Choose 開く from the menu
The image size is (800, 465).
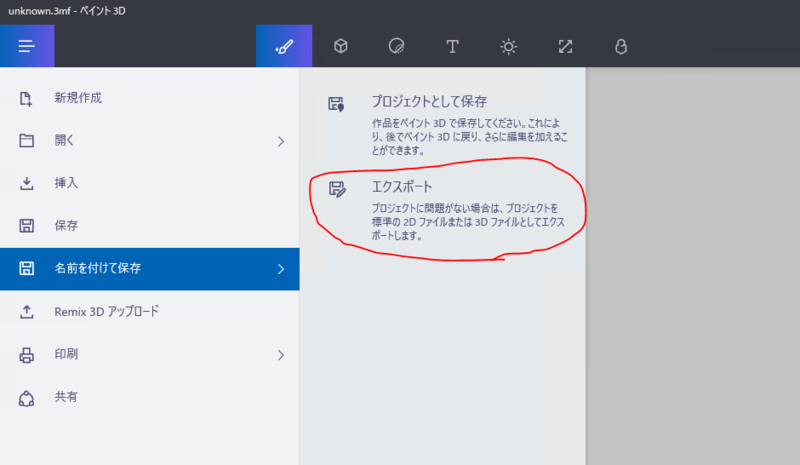149,141
